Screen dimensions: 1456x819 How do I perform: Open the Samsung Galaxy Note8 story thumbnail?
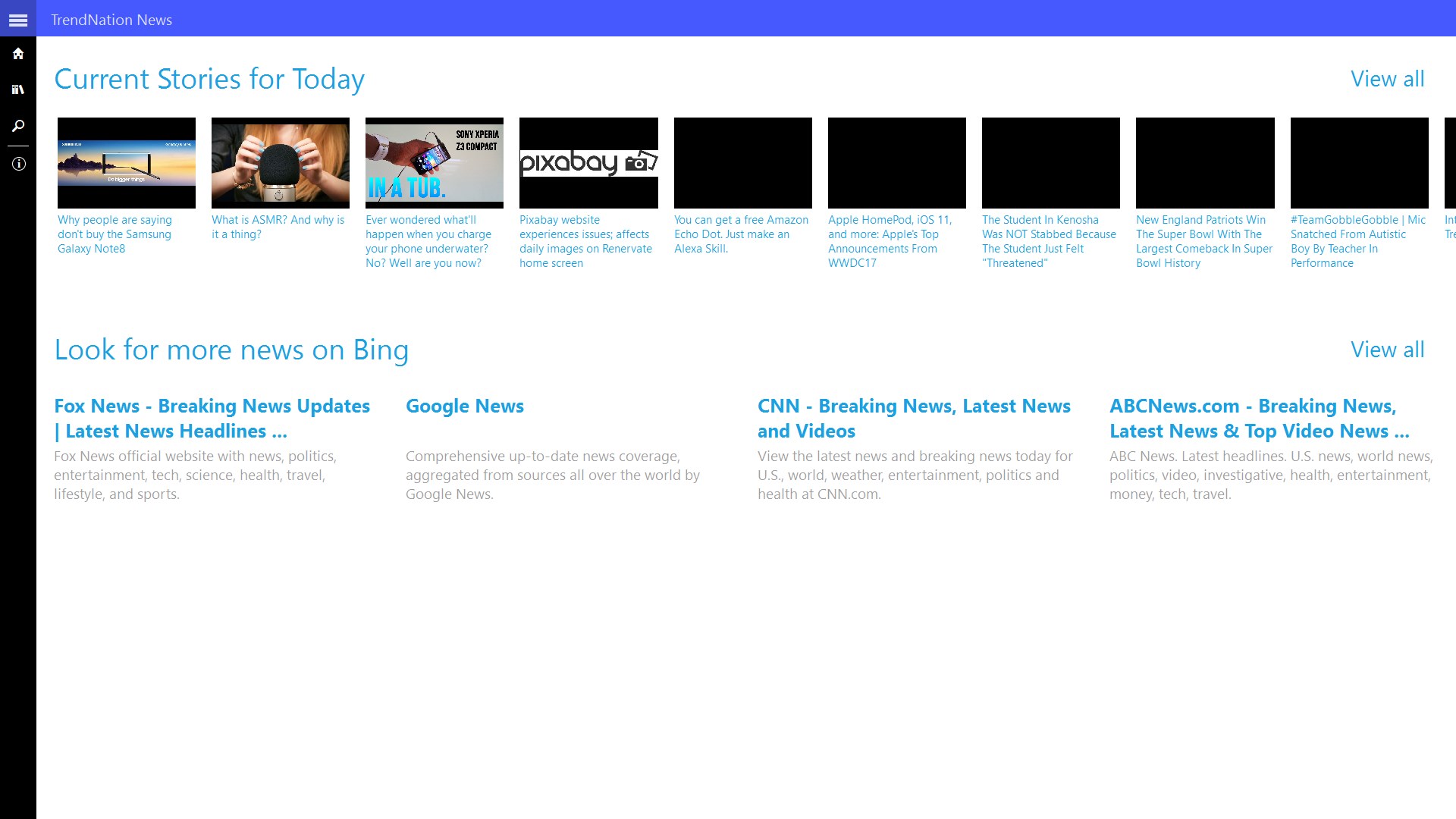pyautogui.click(x=127, y=162)
